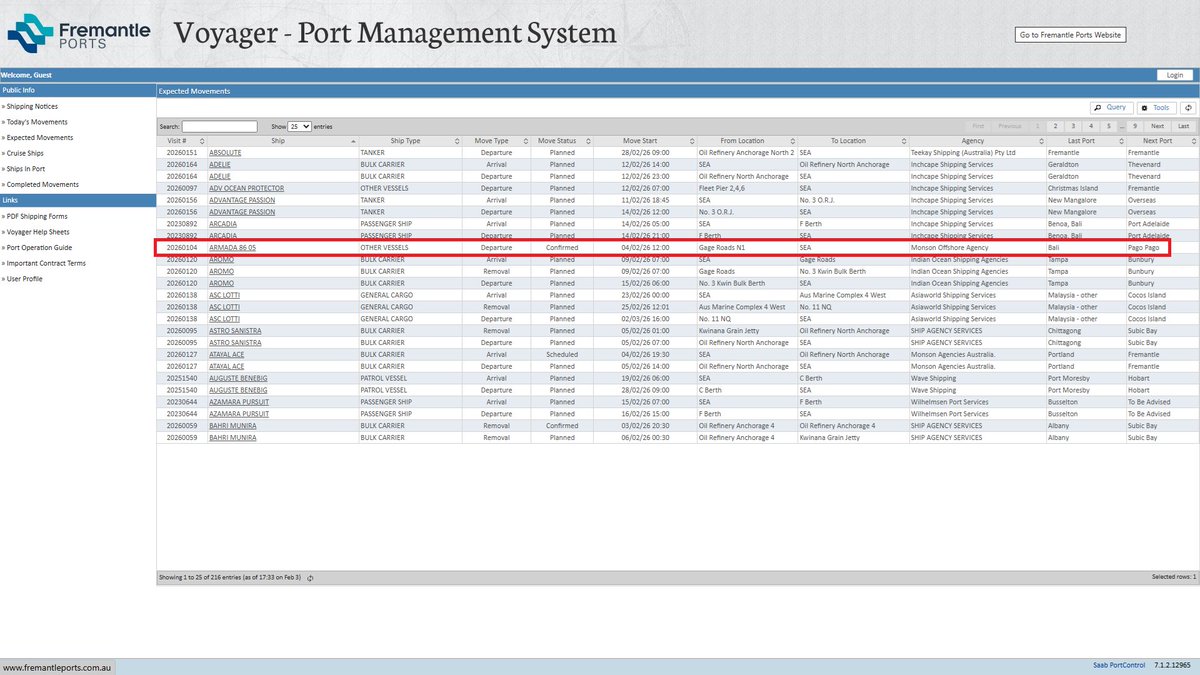This screenshot has height=675, width=1200.
Task: Click visit number 20260097
Action: (182, 188)
